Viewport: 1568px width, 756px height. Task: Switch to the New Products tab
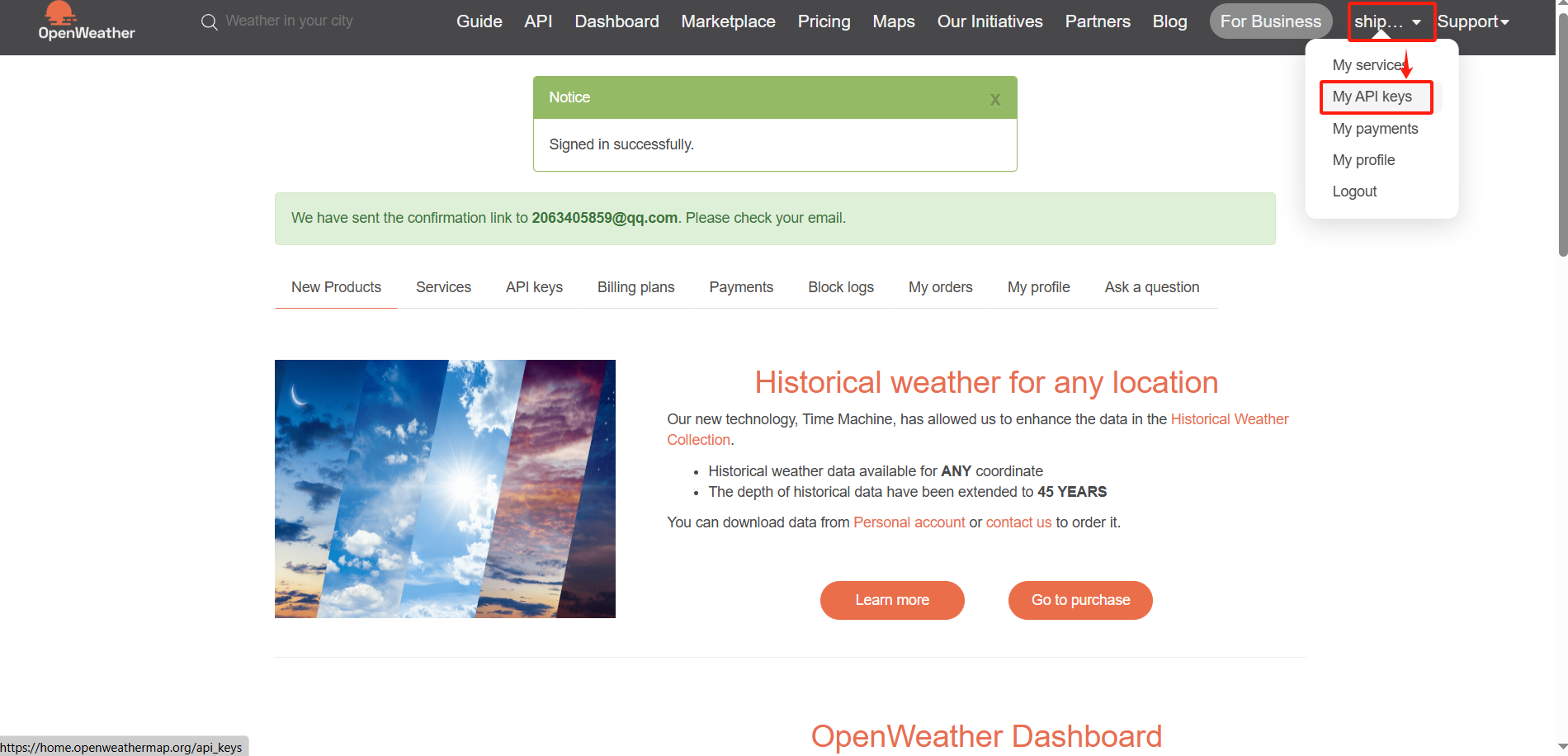pyautogui.click(x=336, y=287)
